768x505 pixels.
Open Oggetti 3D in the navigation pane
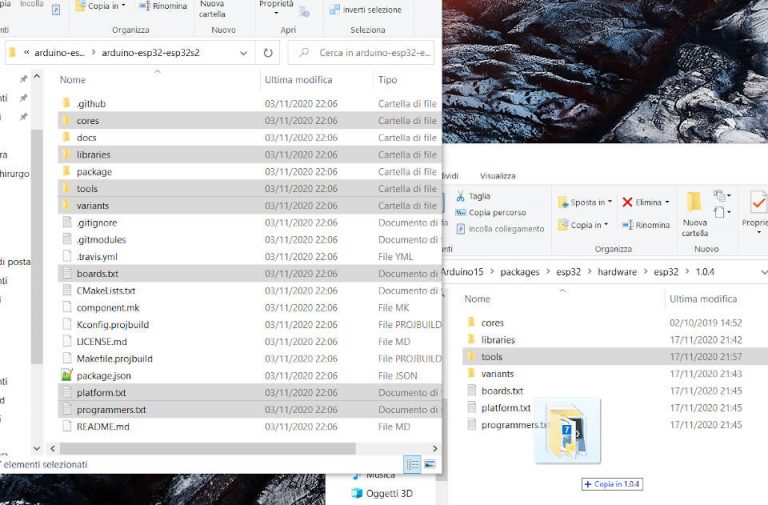pyautogui.click(x=388, y=493)
